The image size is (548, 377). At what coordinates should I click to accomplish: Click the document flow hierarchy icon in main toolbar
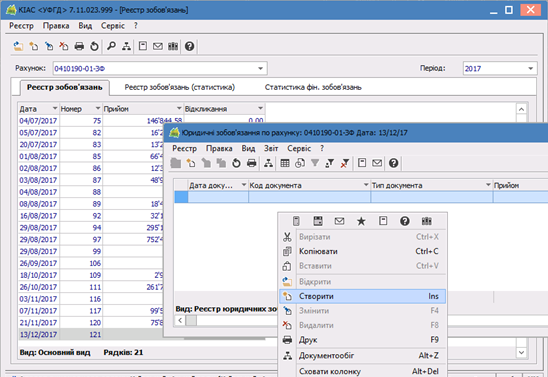[127, 46]
